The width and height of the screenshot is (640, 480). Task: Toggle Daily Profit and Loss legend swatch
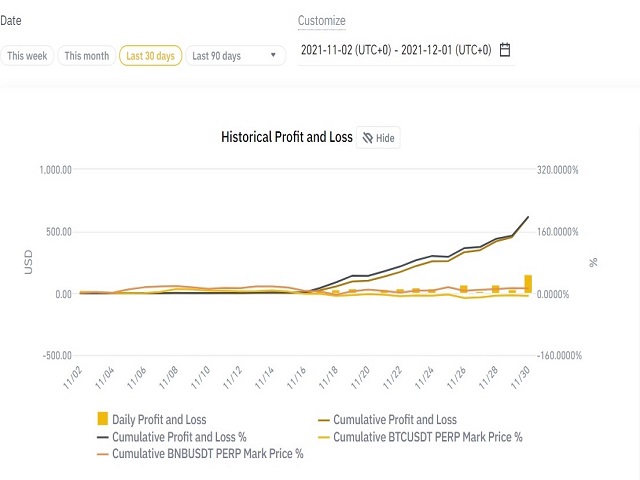pos(102,419)
